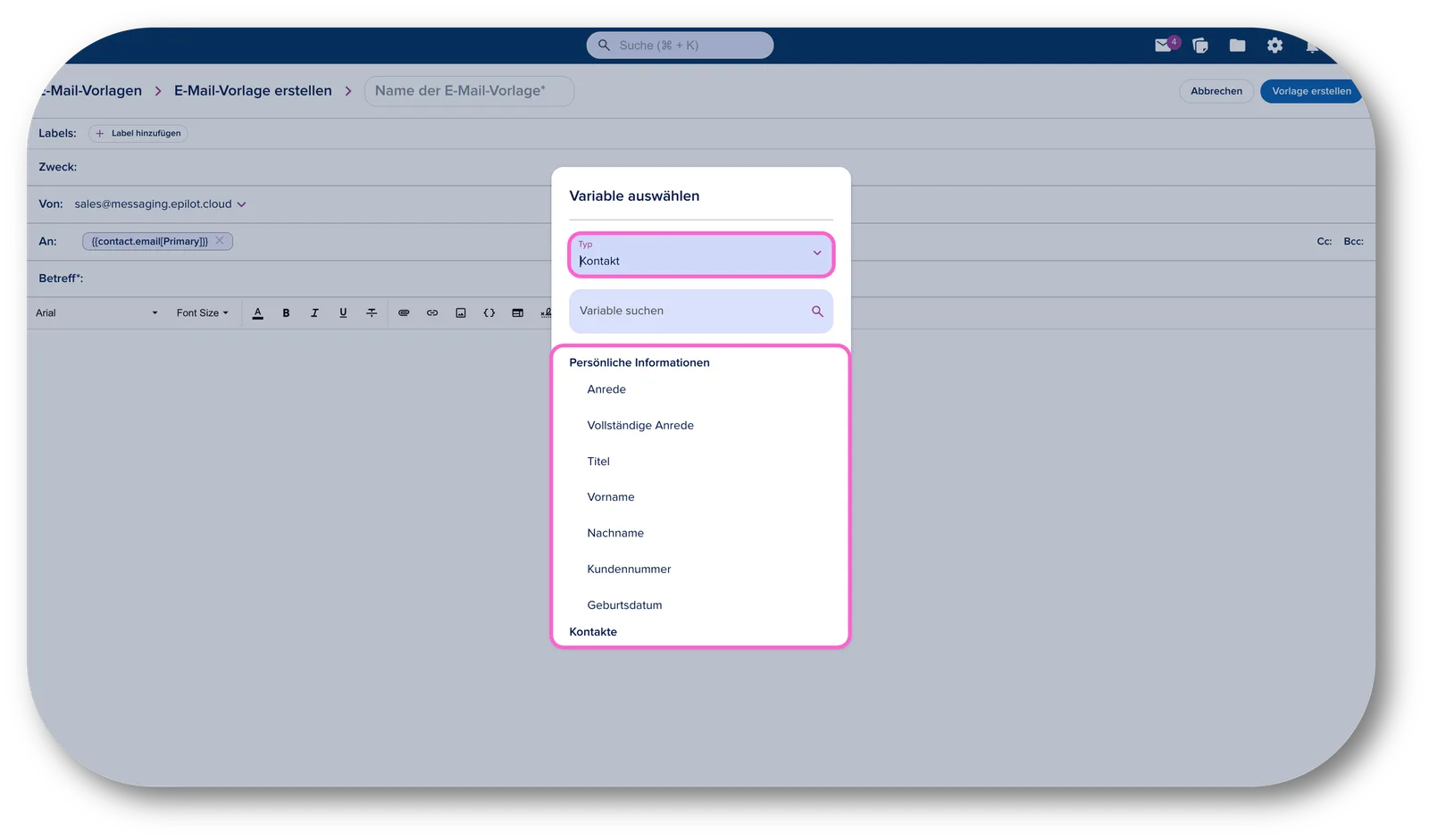
Task: Toggle strikethrough formatting
Action: (x=372, y=313)
